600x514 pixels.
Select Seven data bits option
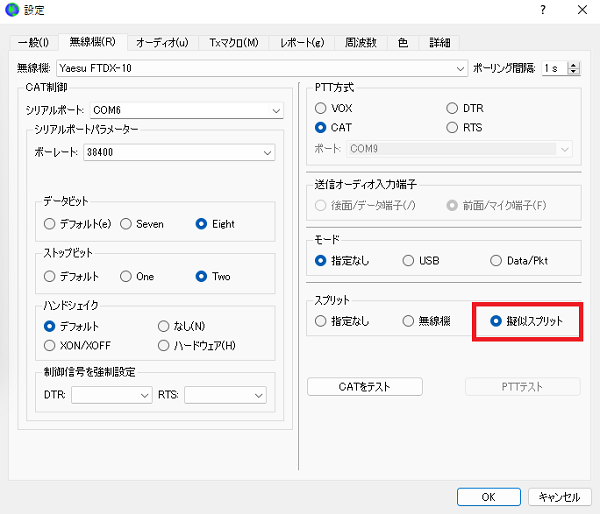click(x=127, y=224)
